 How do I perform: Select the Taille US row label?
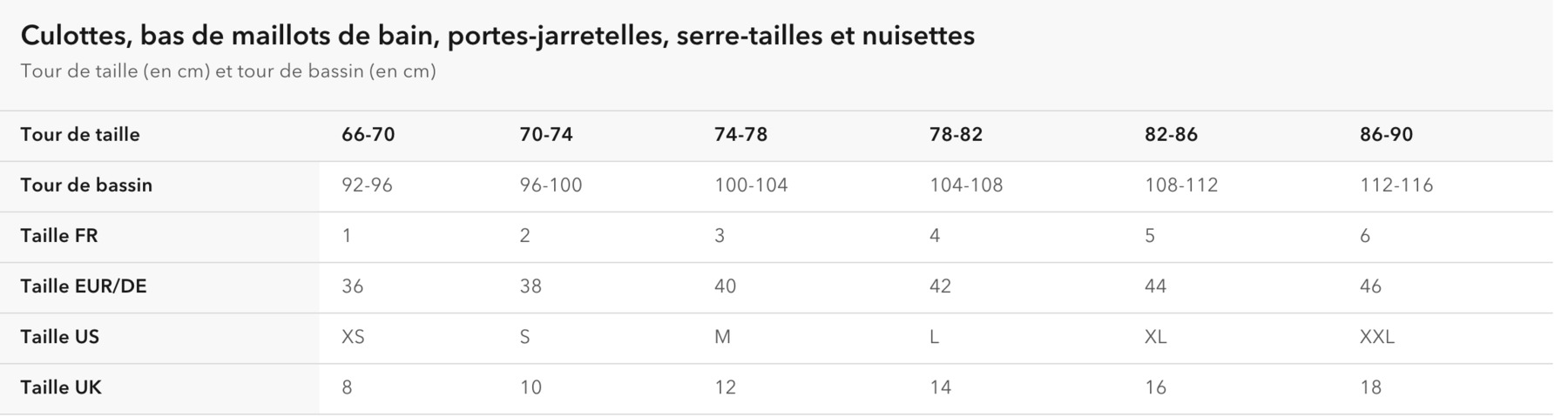click(60, 337)
